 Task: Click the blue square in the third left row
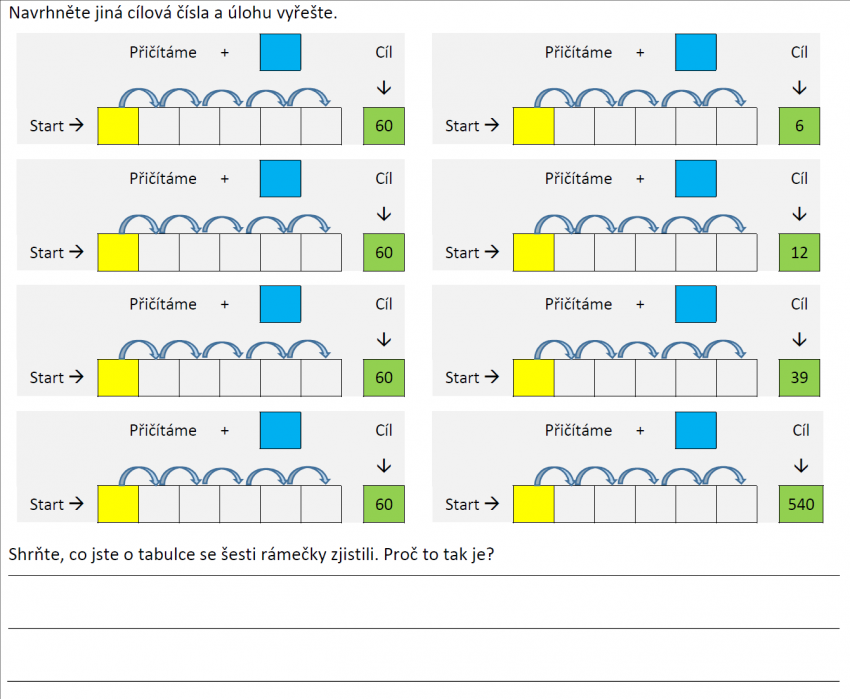coord(280,304)
